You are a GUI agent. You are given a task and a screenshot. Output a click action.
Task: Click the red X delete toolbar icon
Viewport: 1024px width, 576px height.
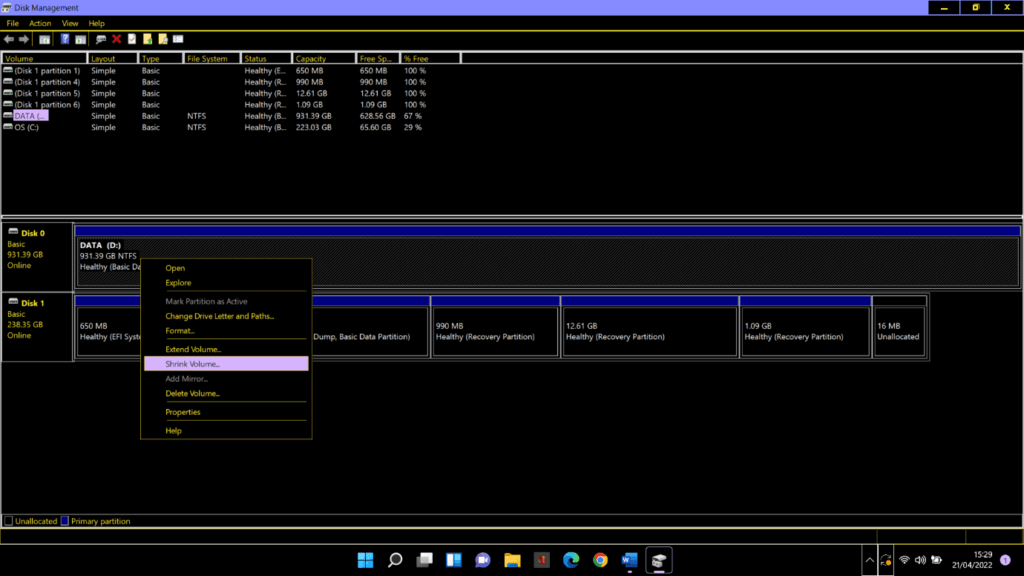(116, 39)
